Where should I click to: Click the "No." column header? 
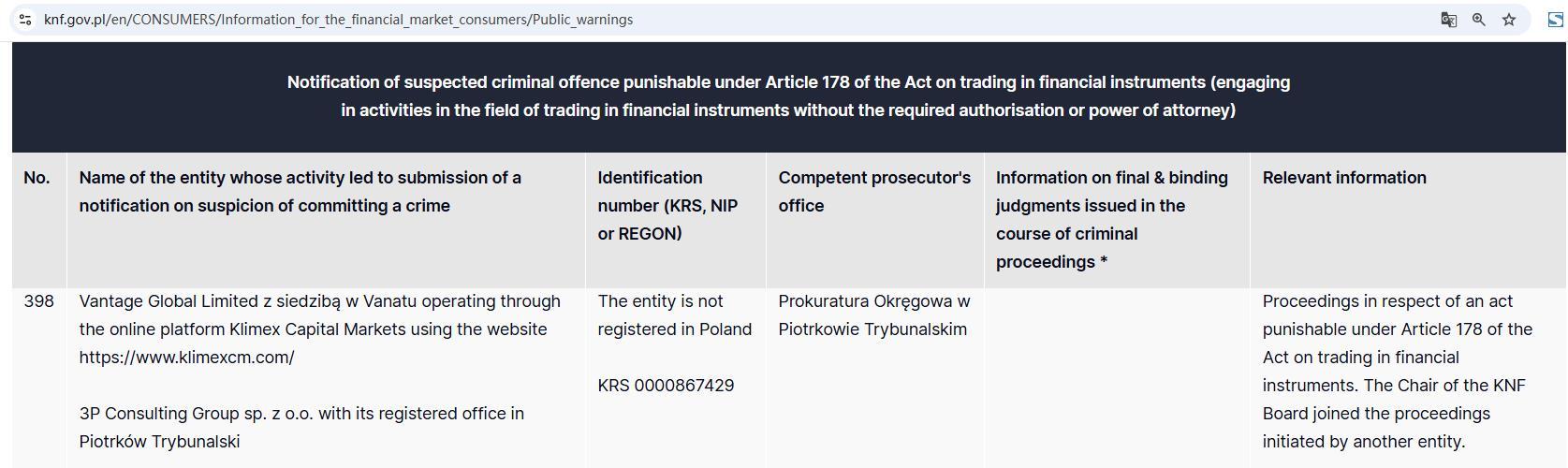(x=37, y=178)
